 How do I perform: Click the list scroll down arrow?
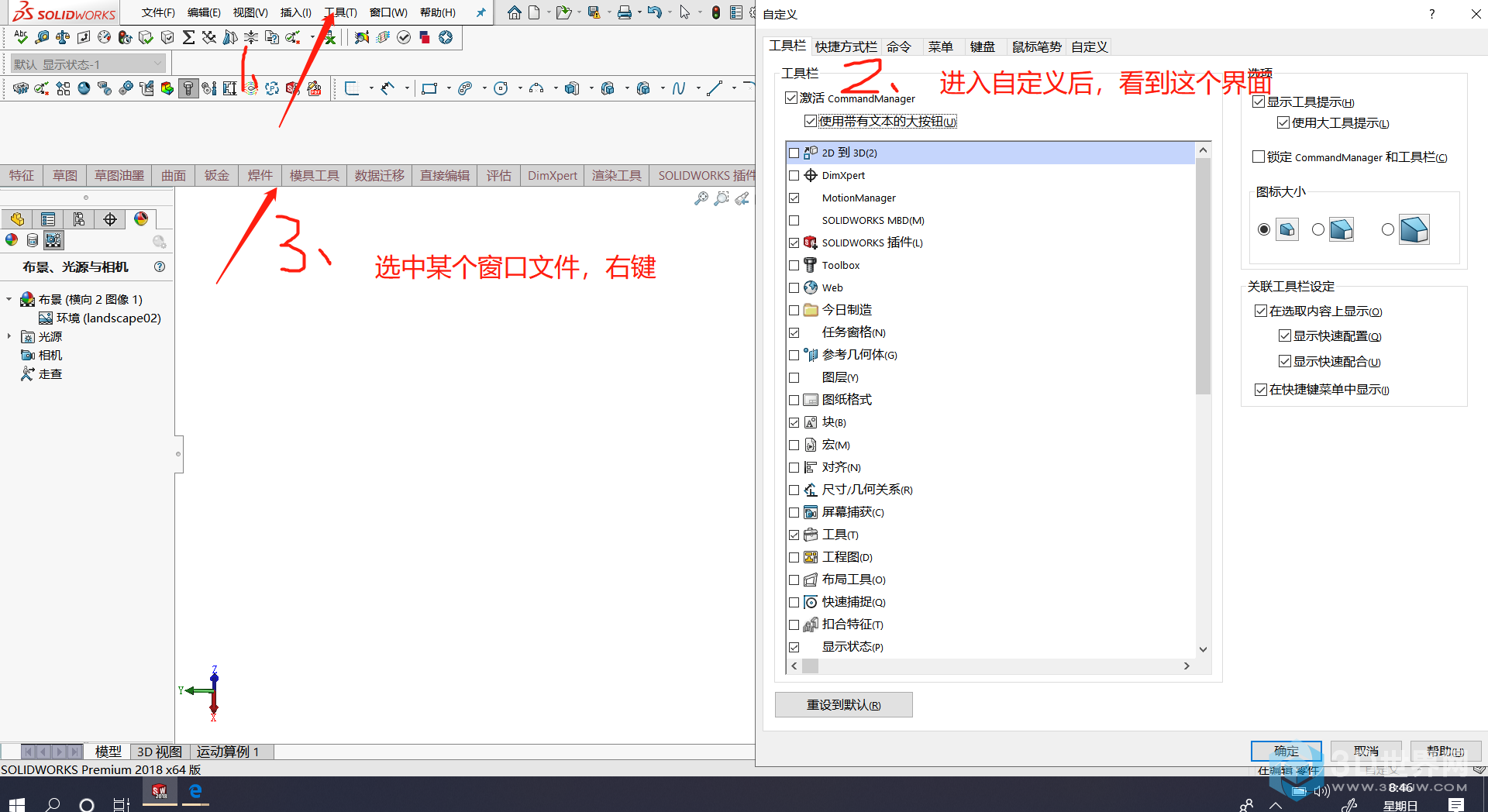point(1203,649)
